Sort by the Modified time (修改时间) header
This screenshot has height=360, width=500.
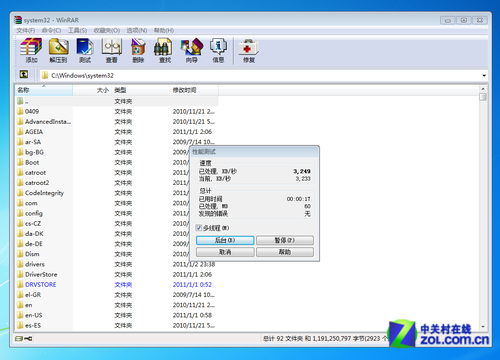pyautogui.click(x=194, y=90)
